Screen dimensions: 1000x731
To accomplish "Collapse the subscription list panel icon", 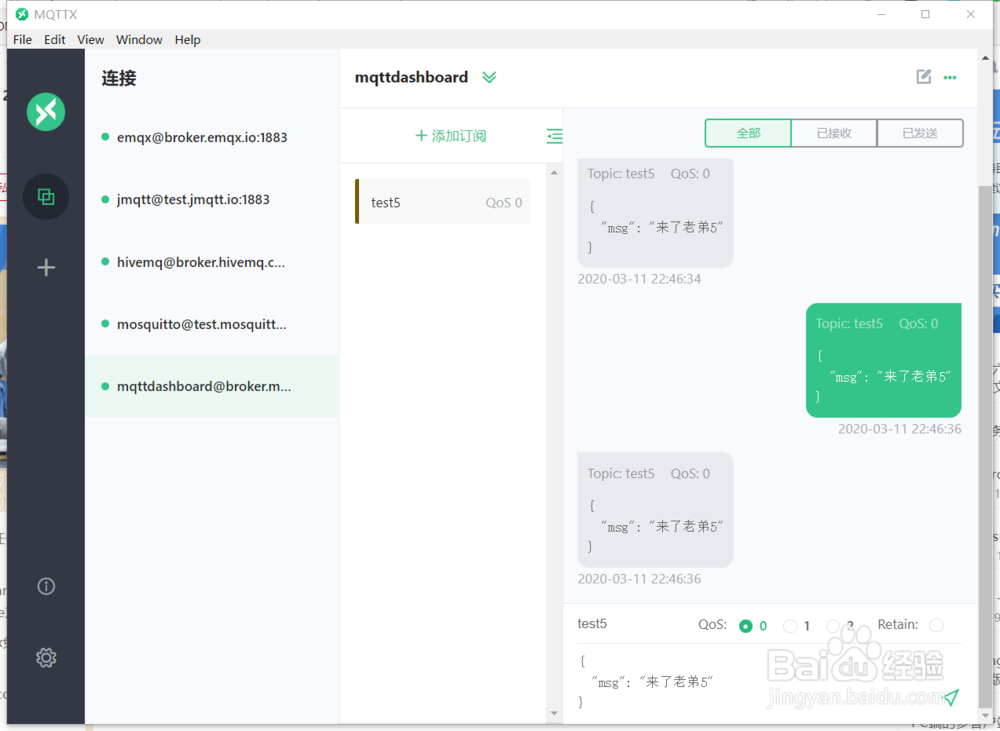I will pos(554,136).
